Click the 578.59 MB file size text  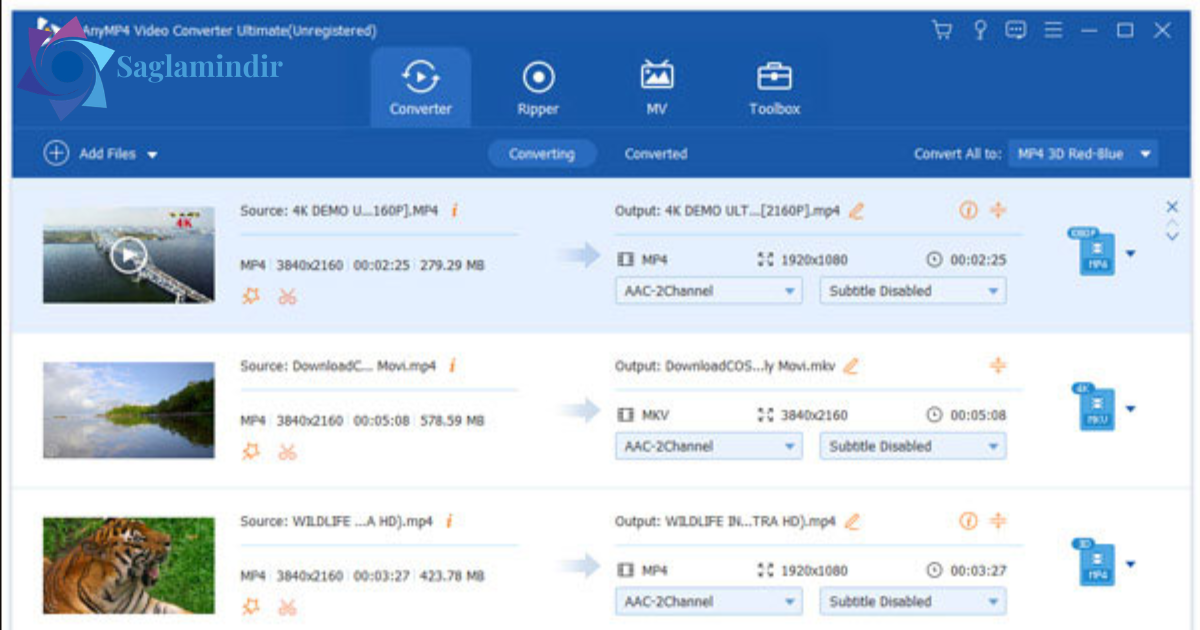coord(452,421)
